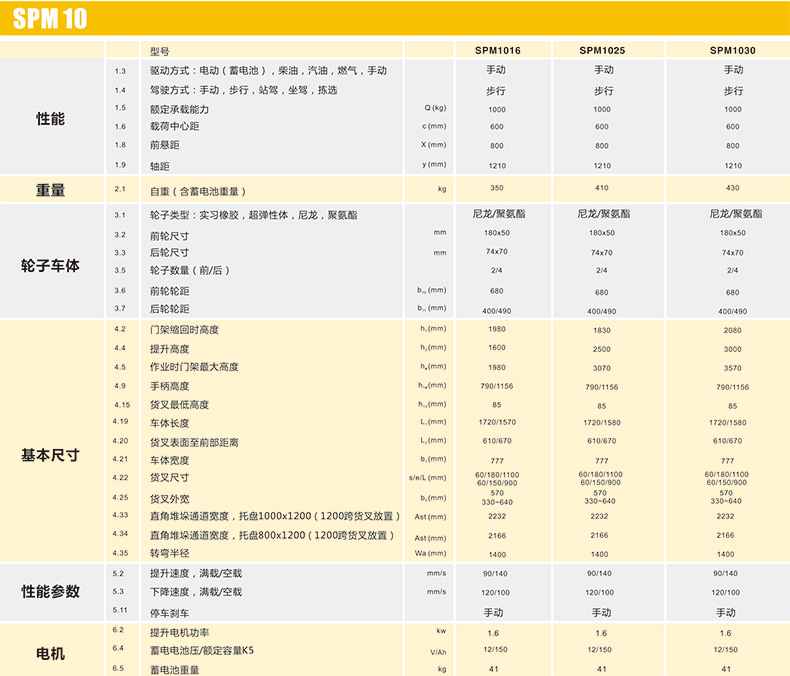Click the 性能 section label
The width and height of the screenshot is (790, 676).
click(50, 118)
